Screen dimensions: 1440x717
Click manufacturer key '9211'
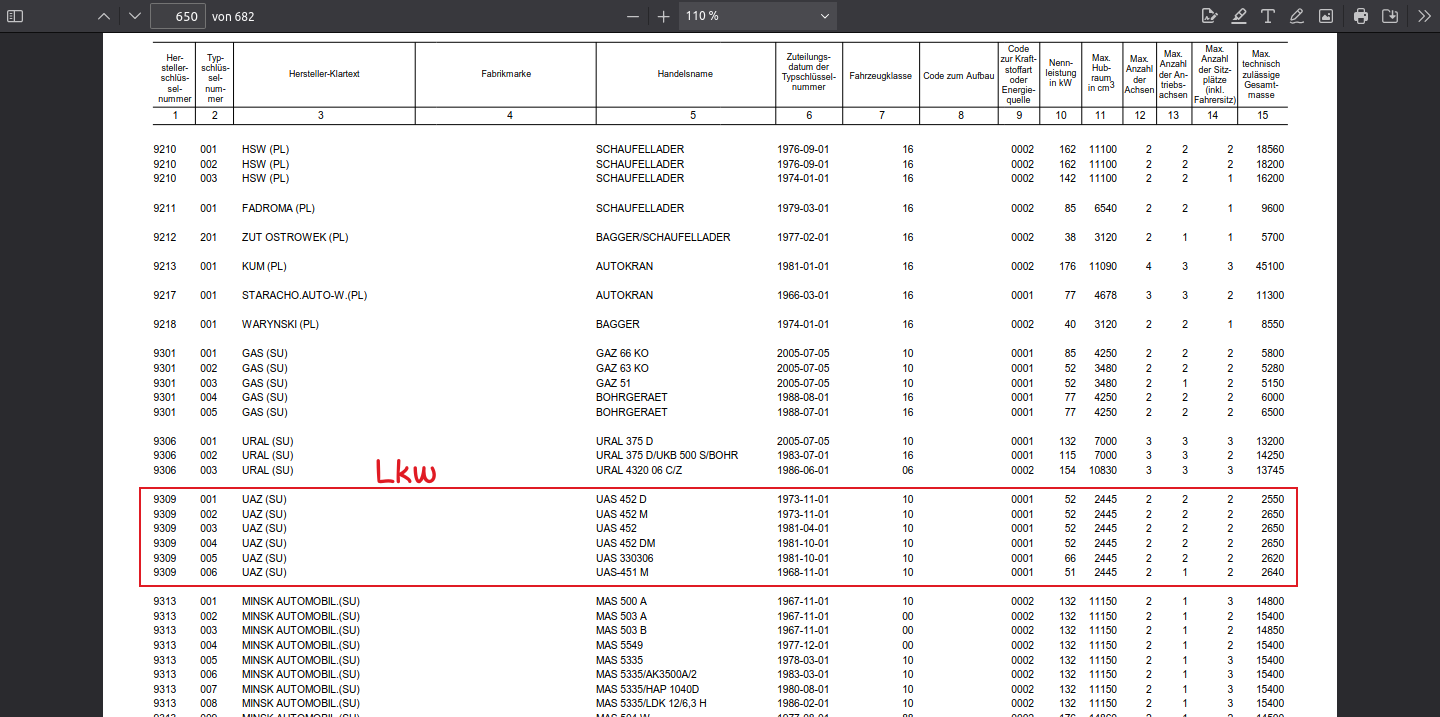point(165,208)
